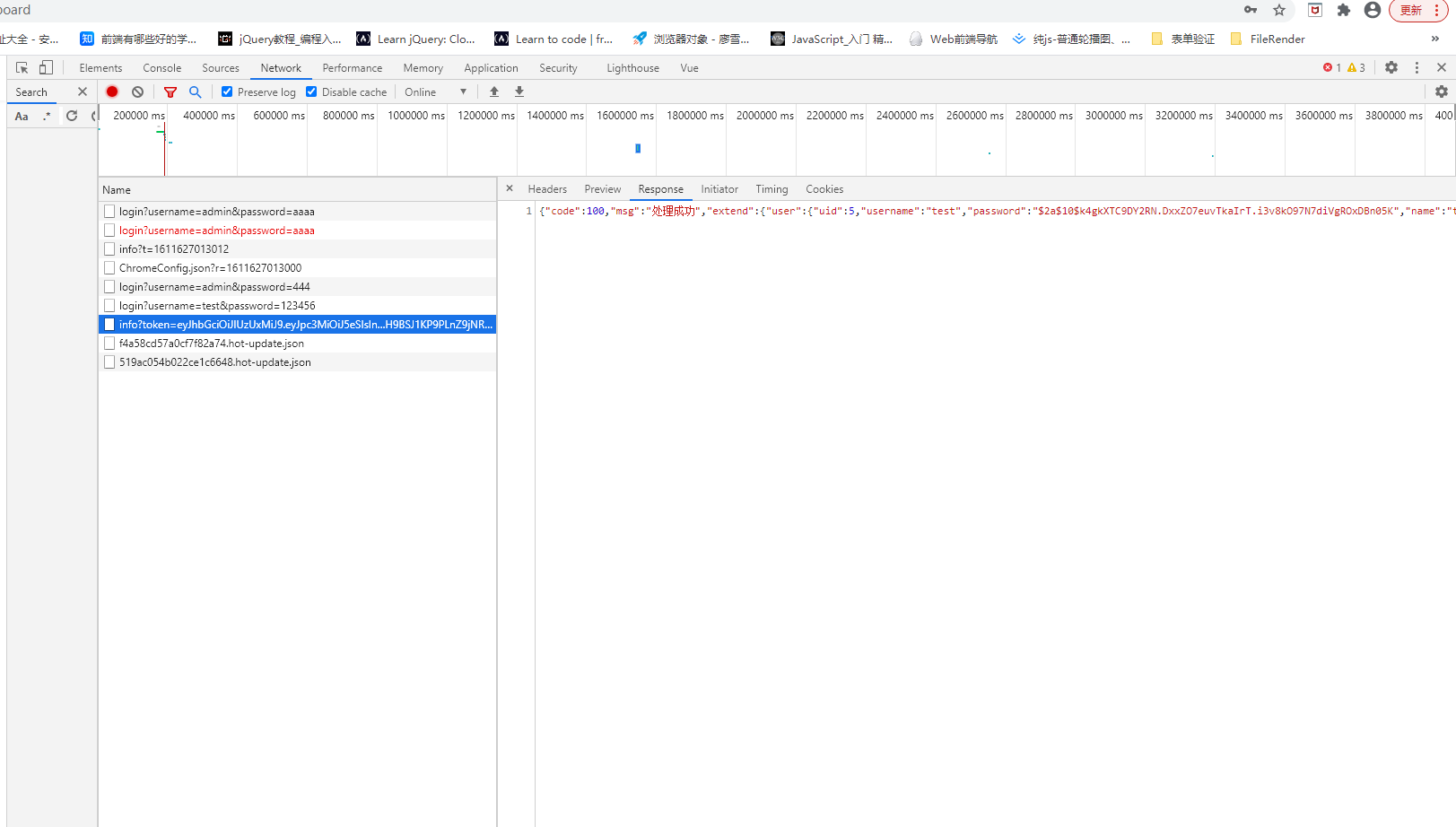Toggle the device toolbar emulation icon

[x=45, y=67]
